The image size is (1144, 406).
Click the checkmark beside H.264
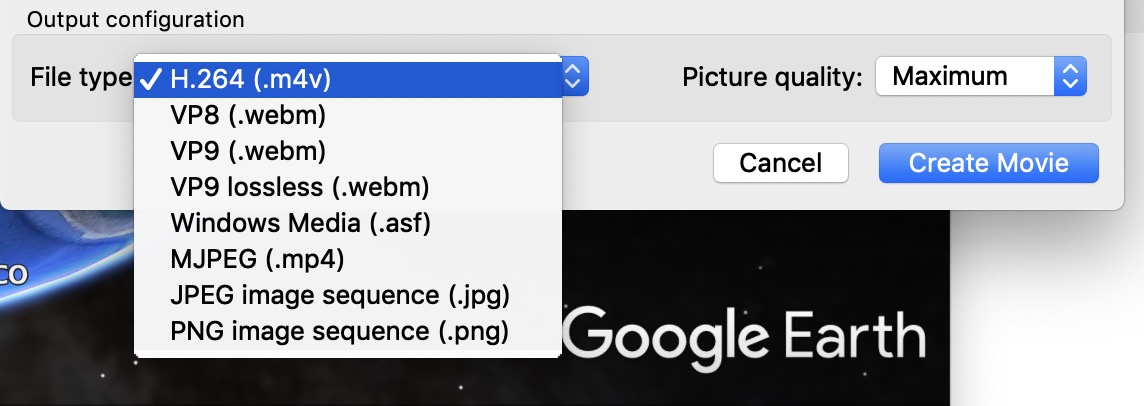tap(151, 78)
